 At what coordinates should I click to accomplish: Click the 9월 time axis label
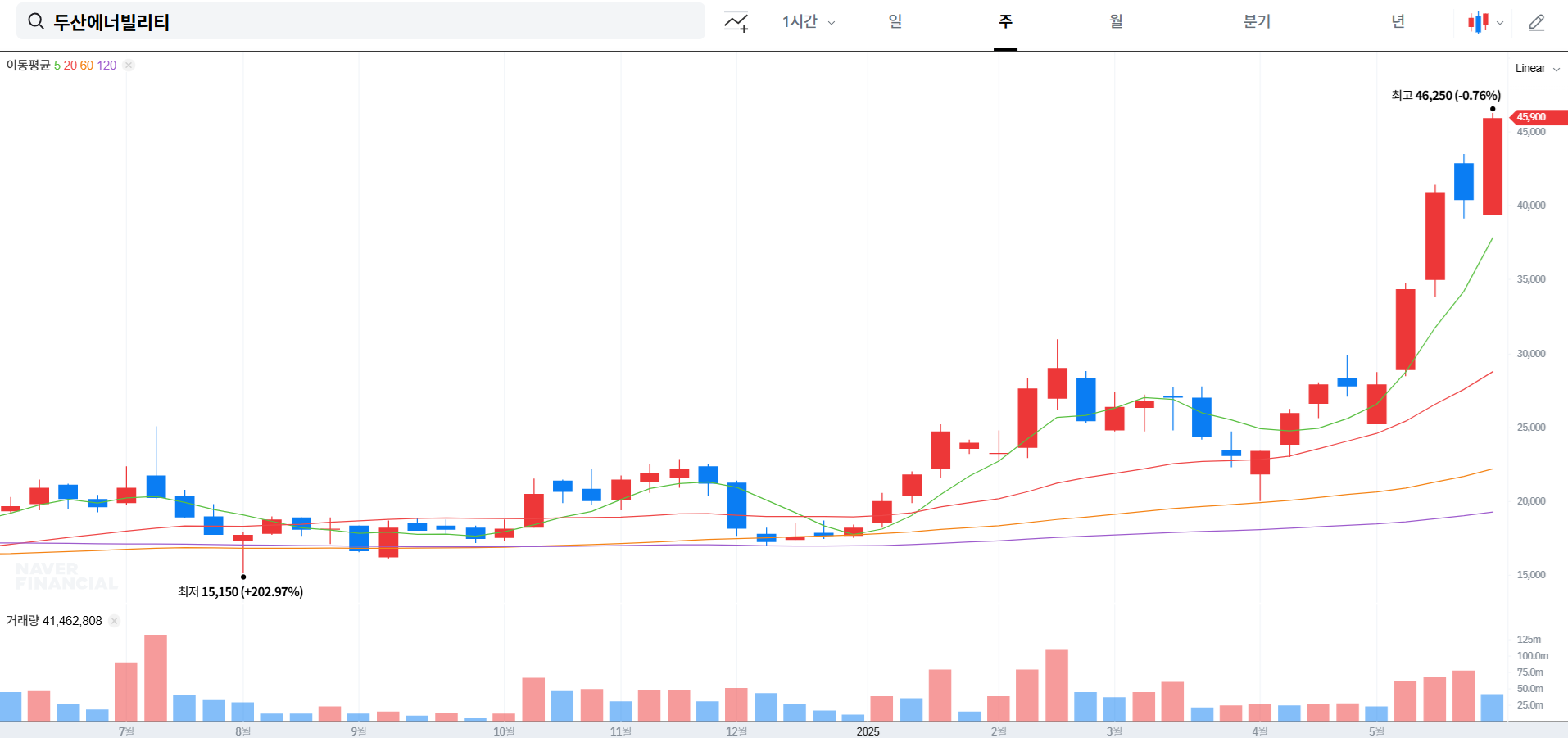point(359,731)
